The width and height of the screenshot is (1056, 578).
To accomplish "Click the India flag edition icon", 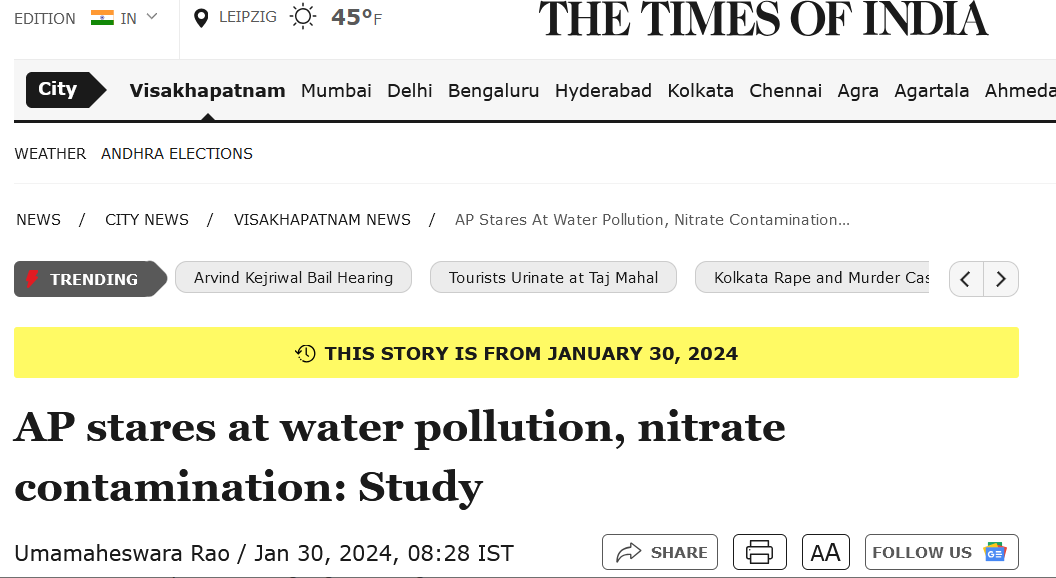I will coord(102,18).
